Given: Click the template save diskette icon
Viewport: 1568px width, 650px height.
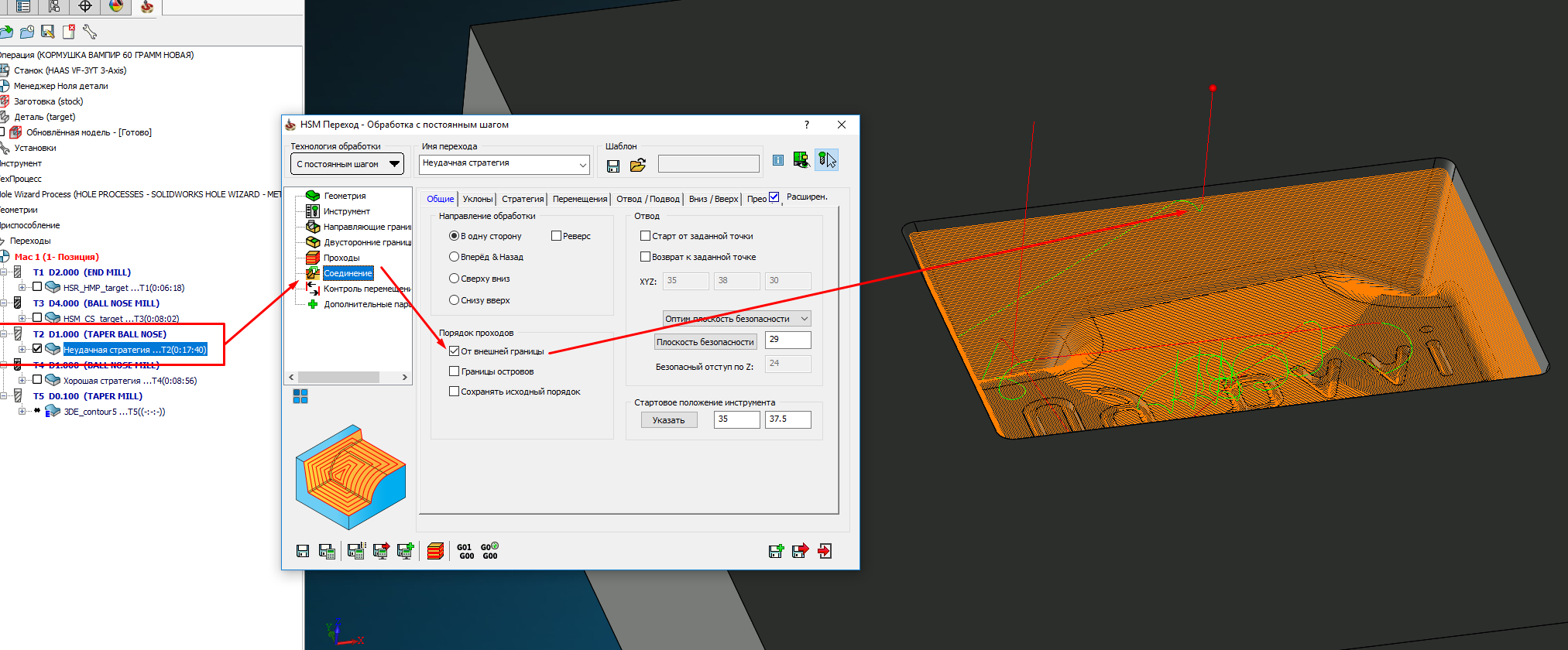Looking at the screenshot, I should [613, 166].
